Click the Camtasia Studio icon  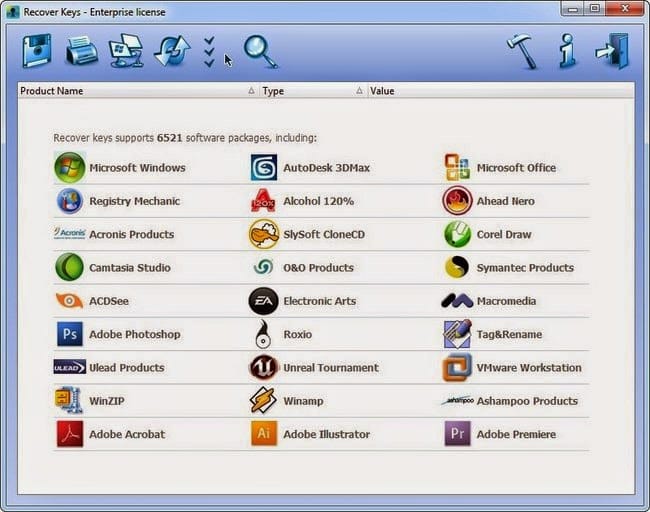point(70,267)
